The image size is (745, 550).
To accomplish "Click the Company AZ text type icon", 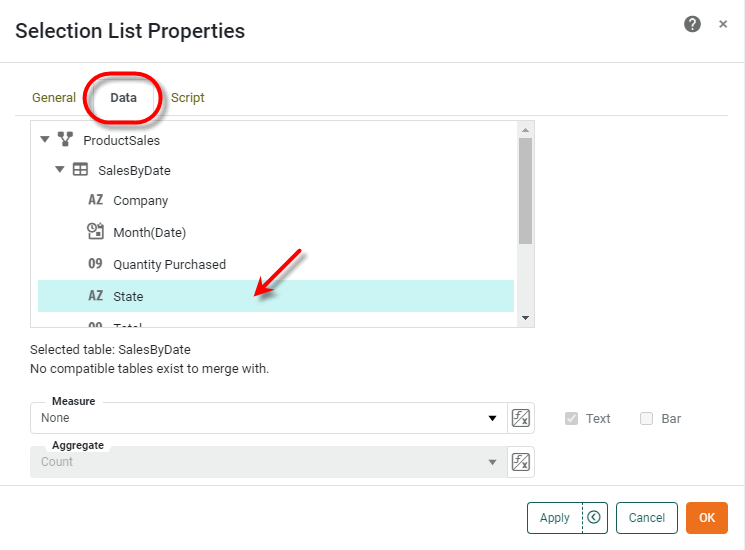I will (x=96, y=200).
